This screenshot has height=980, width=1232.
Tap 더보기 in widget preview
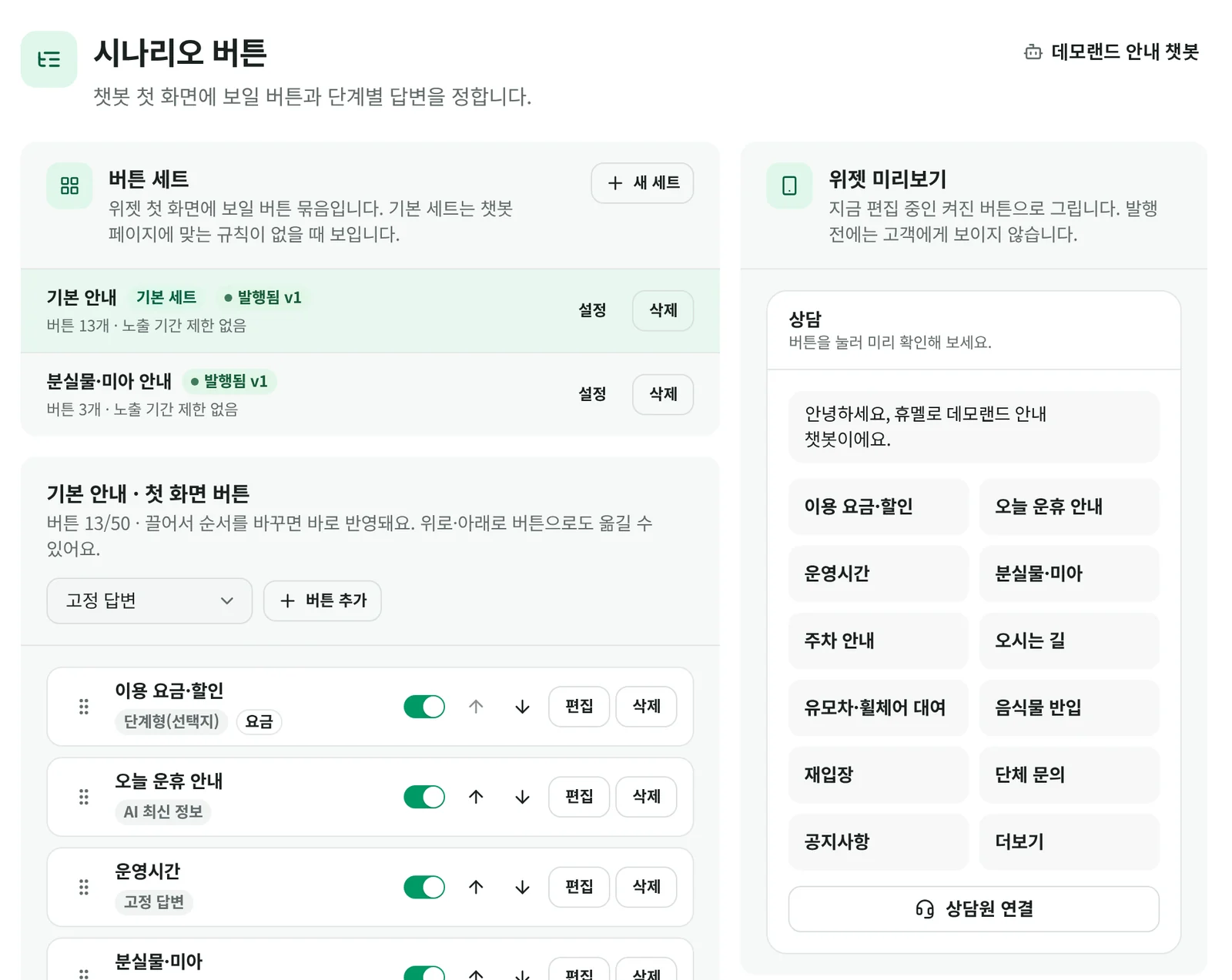coord(1069,841)
